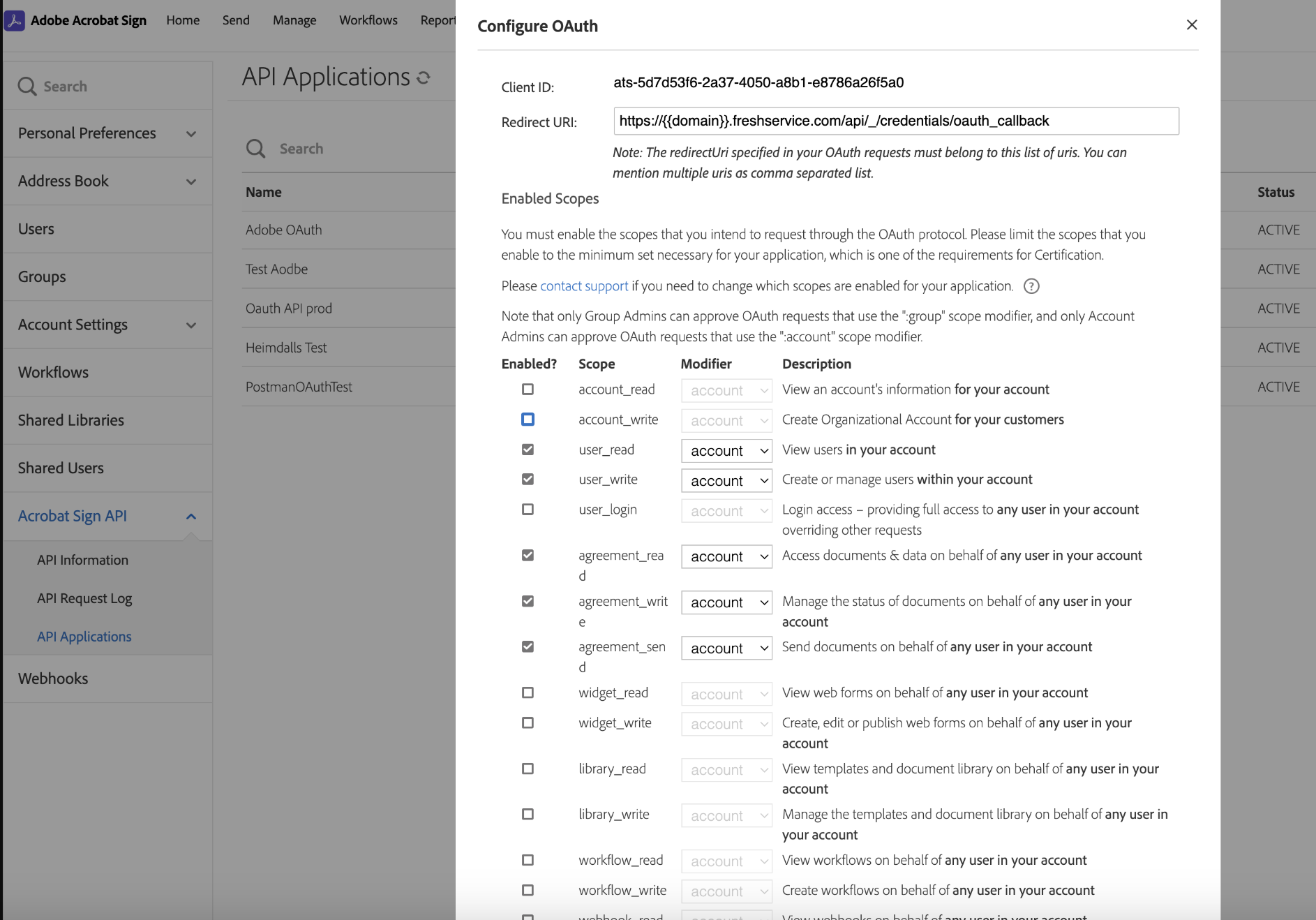Select the Test Aodbe application row
1316x920 pixels.
tap(349, 269)
